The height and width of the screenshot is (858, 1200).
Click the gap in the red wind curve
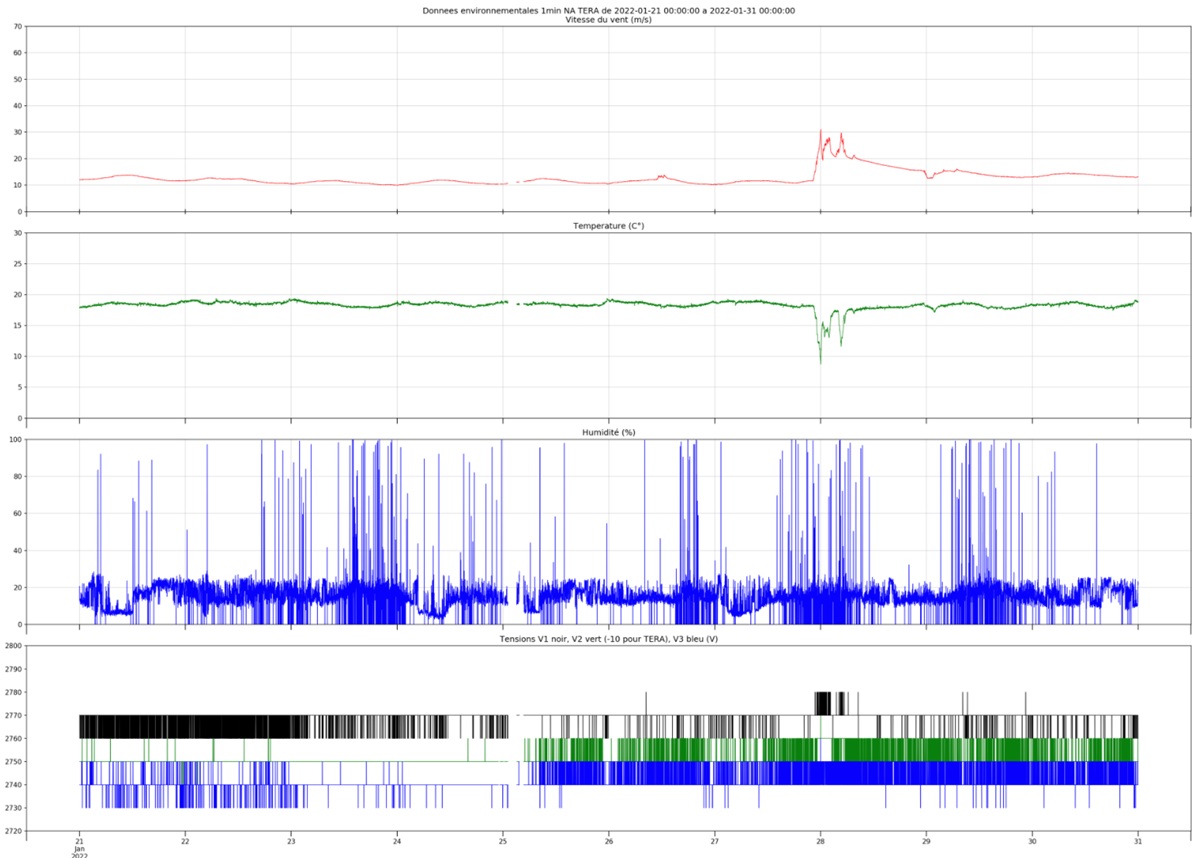(512, 183)
